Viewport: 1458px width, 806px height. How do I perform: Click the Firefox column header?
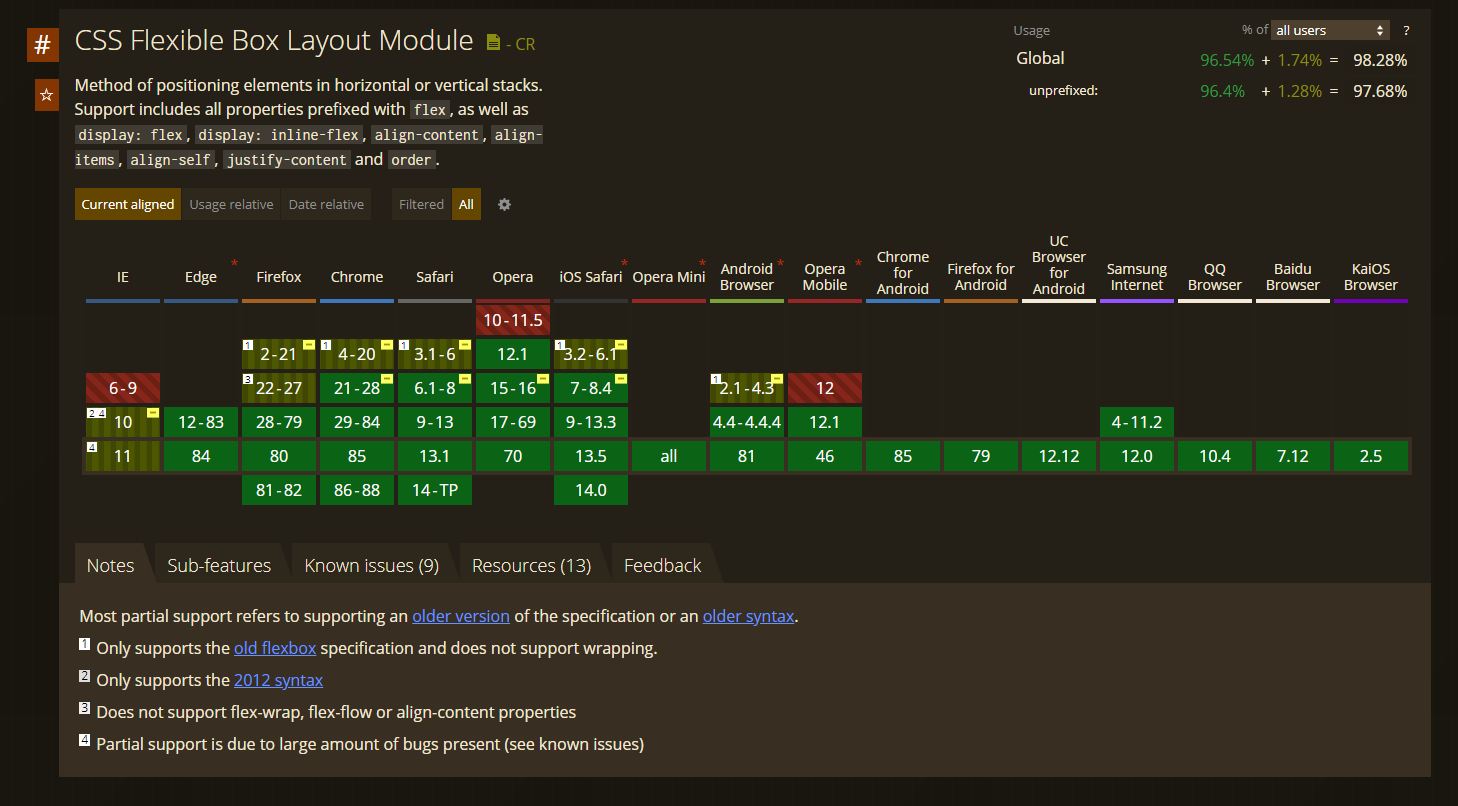(279, 277)
